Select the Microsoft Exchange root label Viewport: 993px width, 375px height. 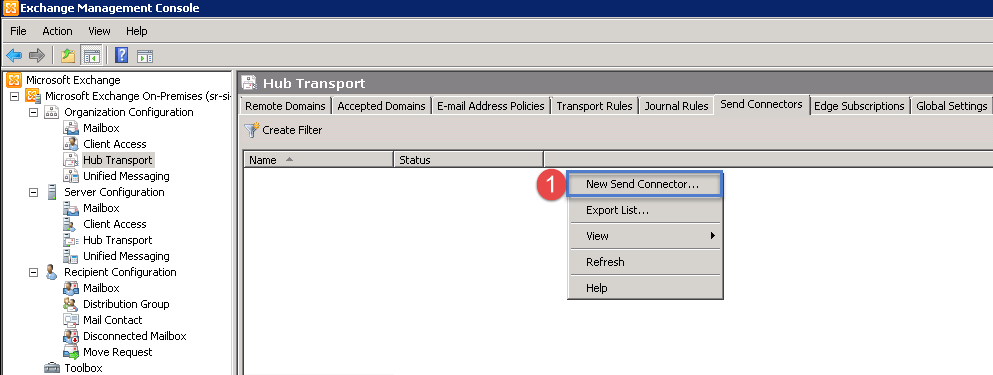coord(73,80)
